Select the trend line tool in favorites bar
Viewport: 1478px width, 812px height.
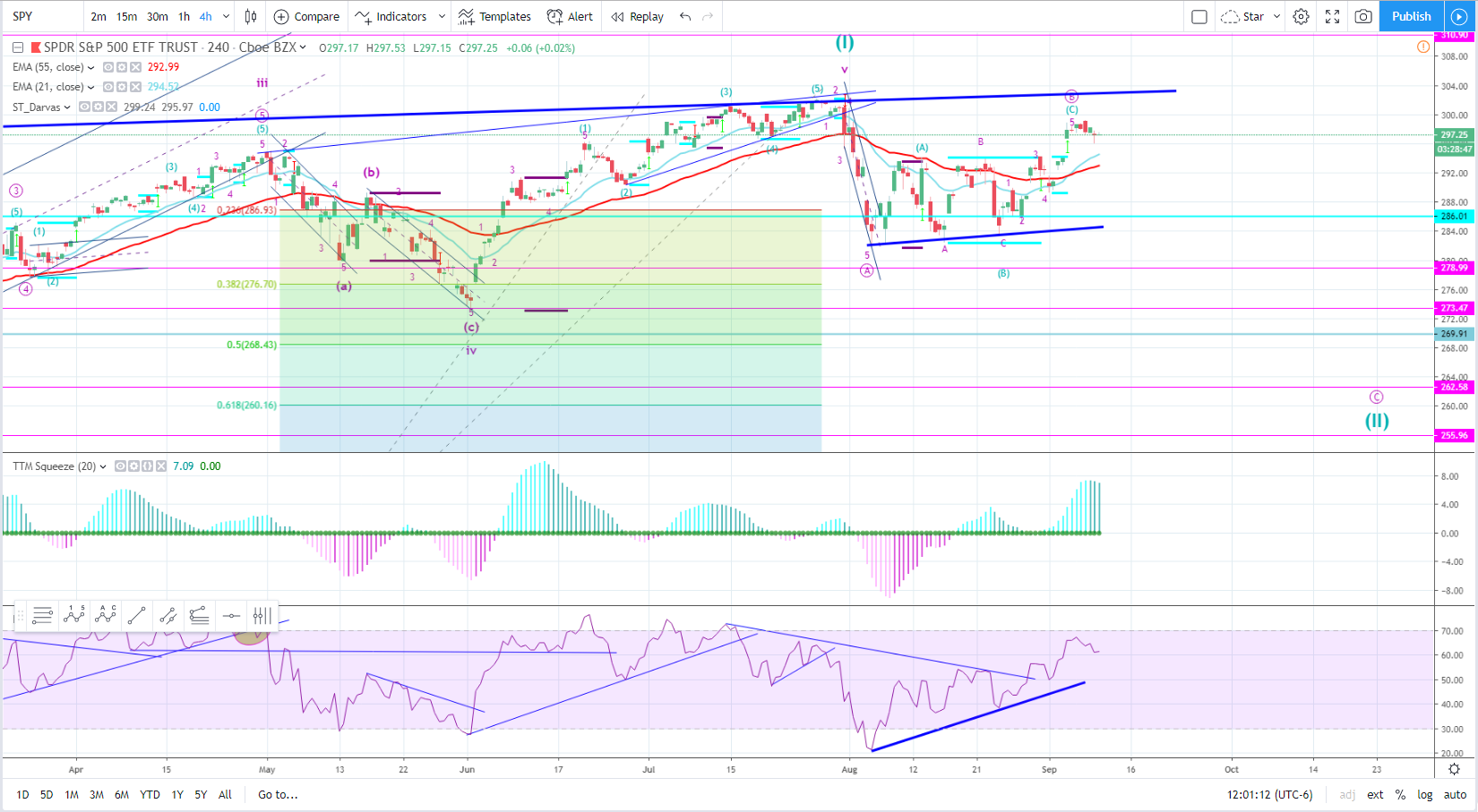click(136, 615)
